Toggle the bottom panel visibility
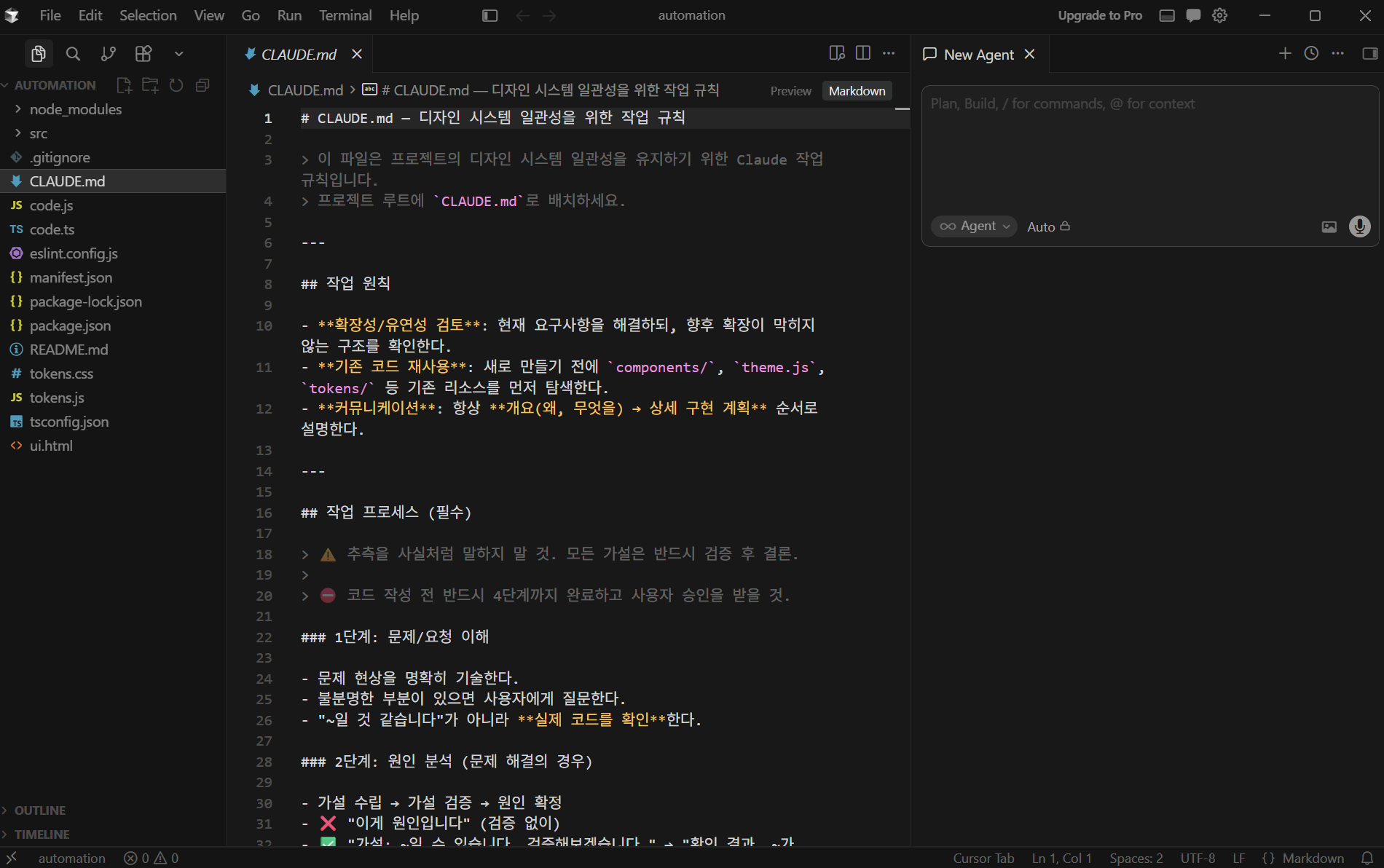 pyautogui.click(x=1167, y=15)
